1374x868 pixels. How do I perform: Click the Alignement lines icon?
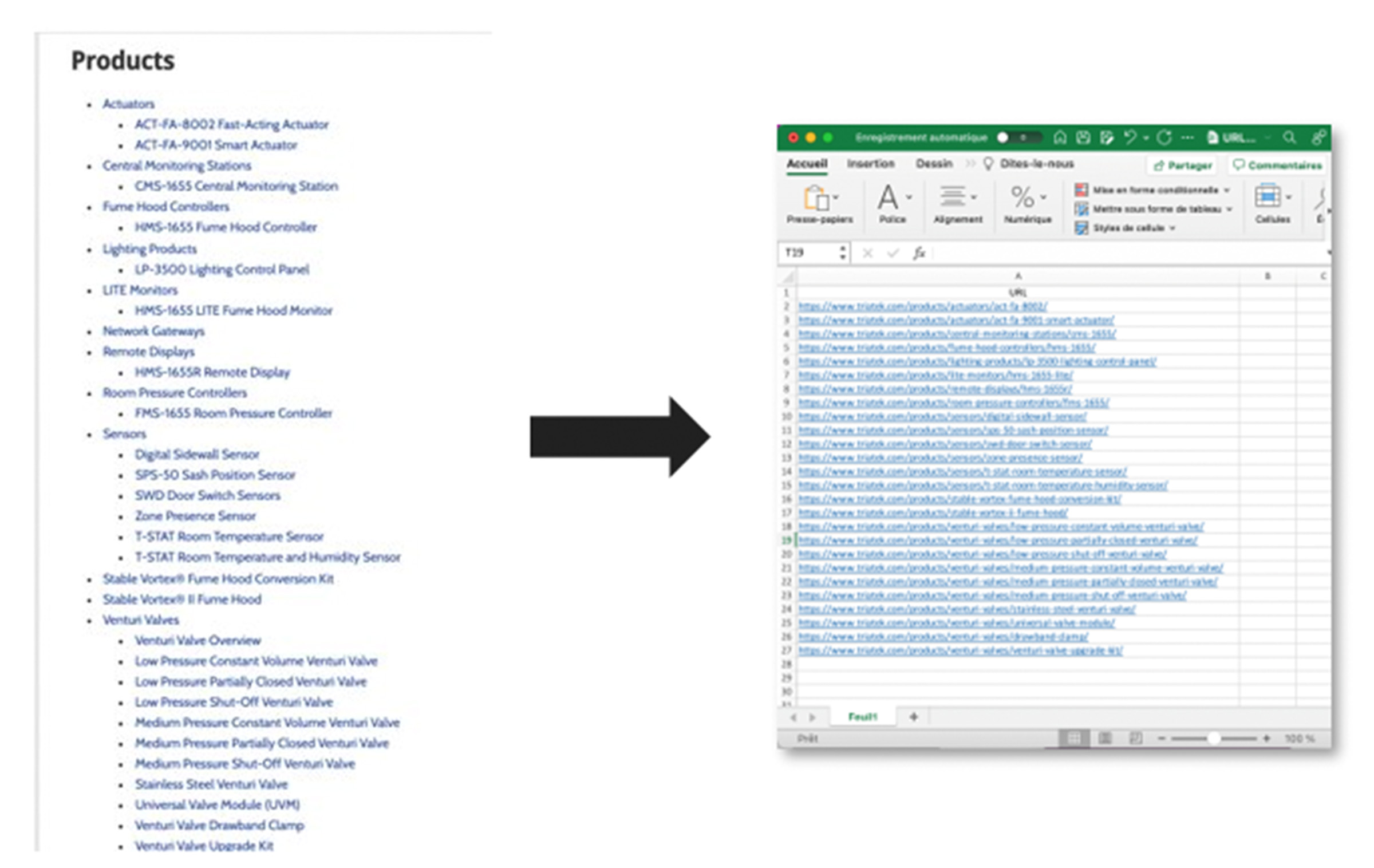(x=953, y=197)
